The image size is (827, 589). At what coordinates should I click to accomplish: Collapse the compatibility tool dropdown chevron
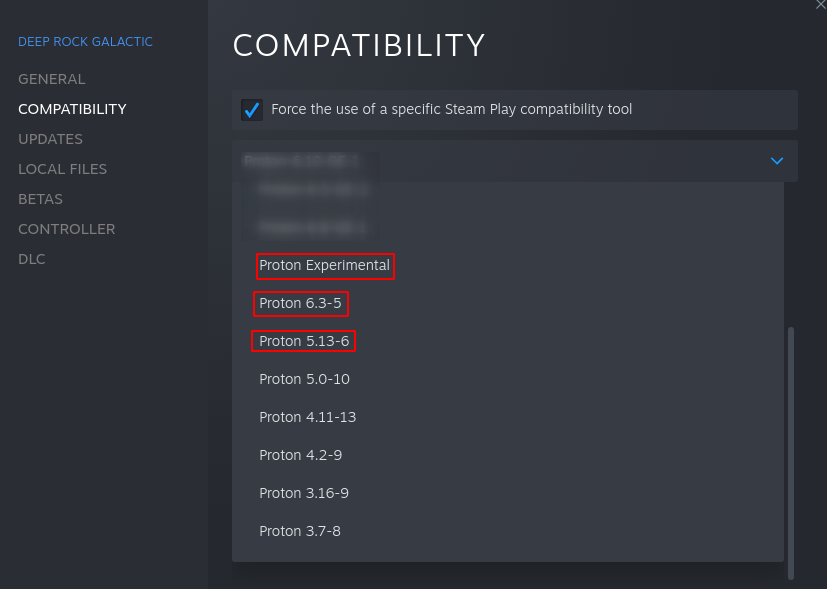(x=777, y=161)
